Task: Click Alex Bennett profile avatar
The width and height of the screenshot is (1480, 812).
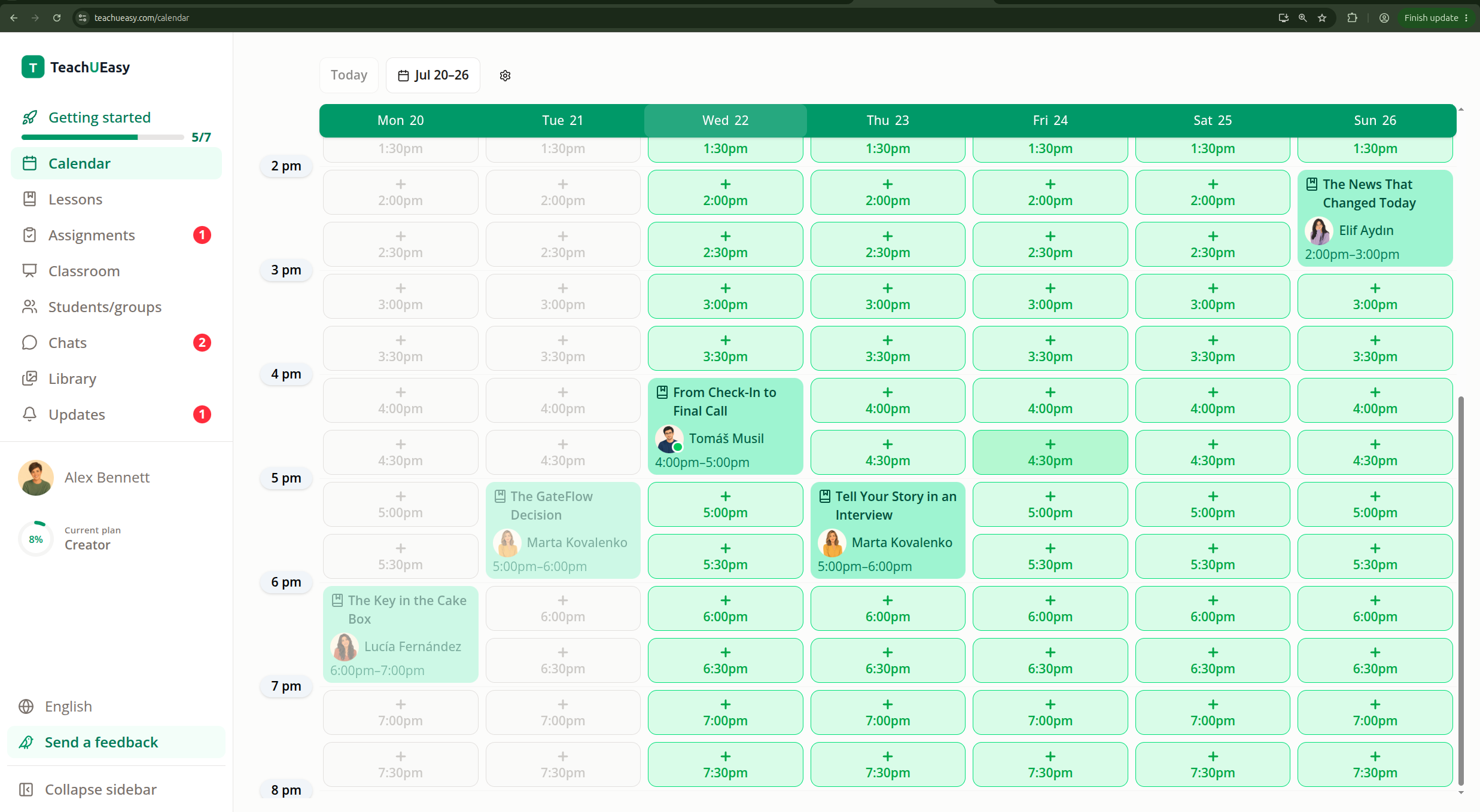Action: pos(36,477)
